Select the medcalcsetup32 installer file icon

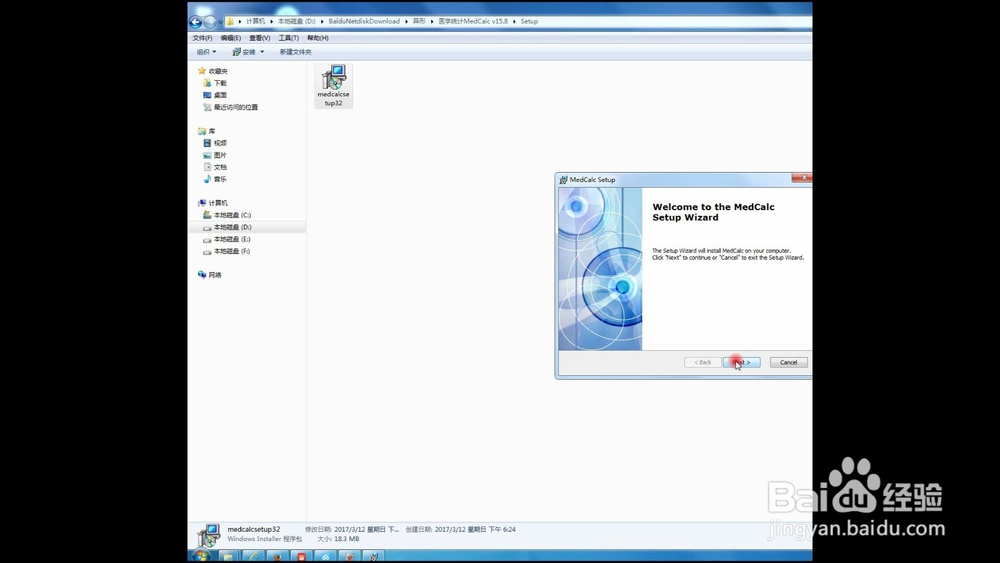(x=334, y=85)
